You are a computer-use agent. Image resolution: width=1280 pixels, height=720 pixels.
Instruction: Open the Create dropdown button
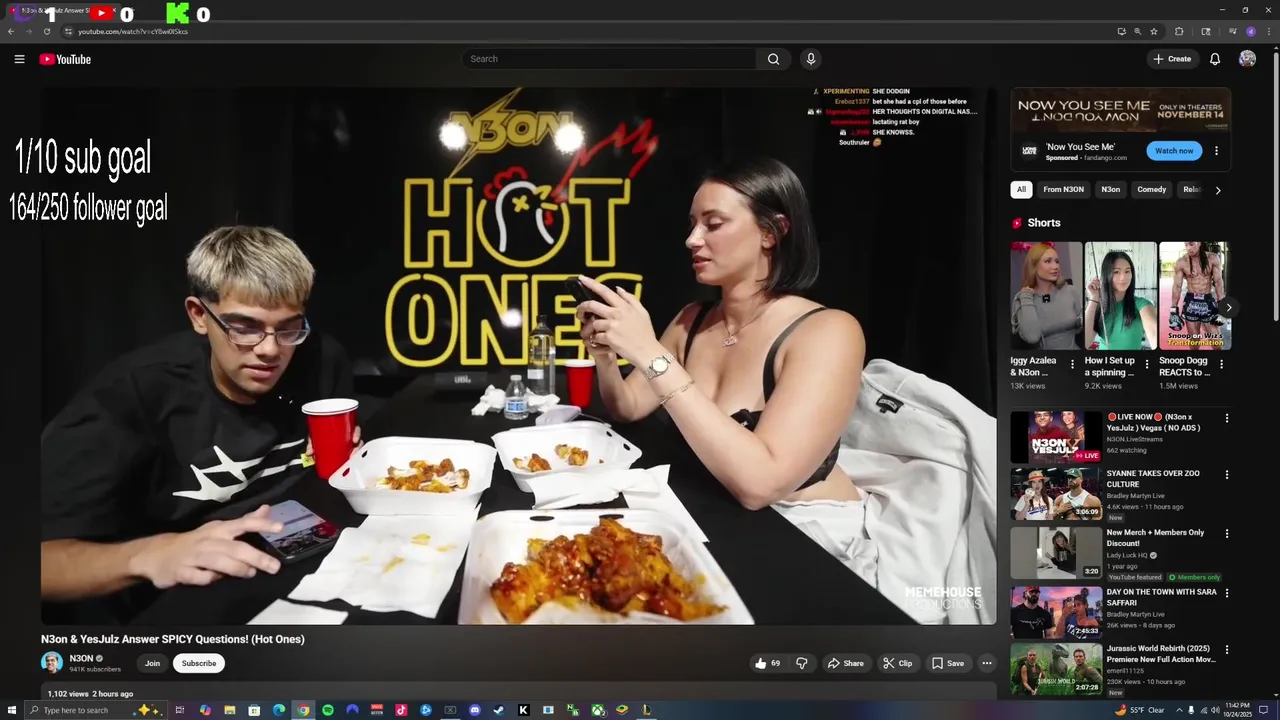coord(1173,59)
